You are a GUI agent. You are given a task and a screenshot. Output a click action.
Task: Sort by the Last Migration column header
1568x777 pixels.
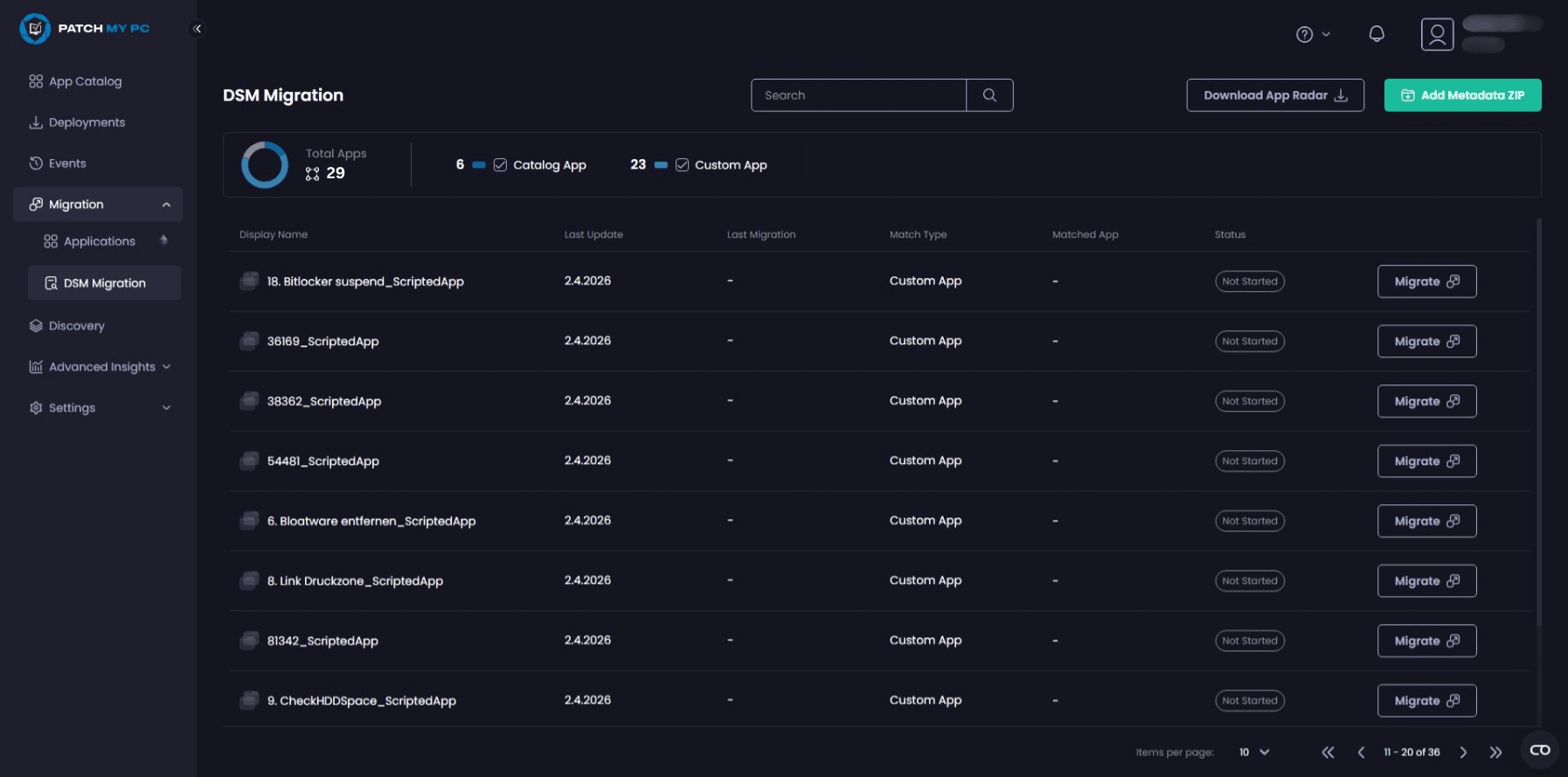tap(761, 234)
